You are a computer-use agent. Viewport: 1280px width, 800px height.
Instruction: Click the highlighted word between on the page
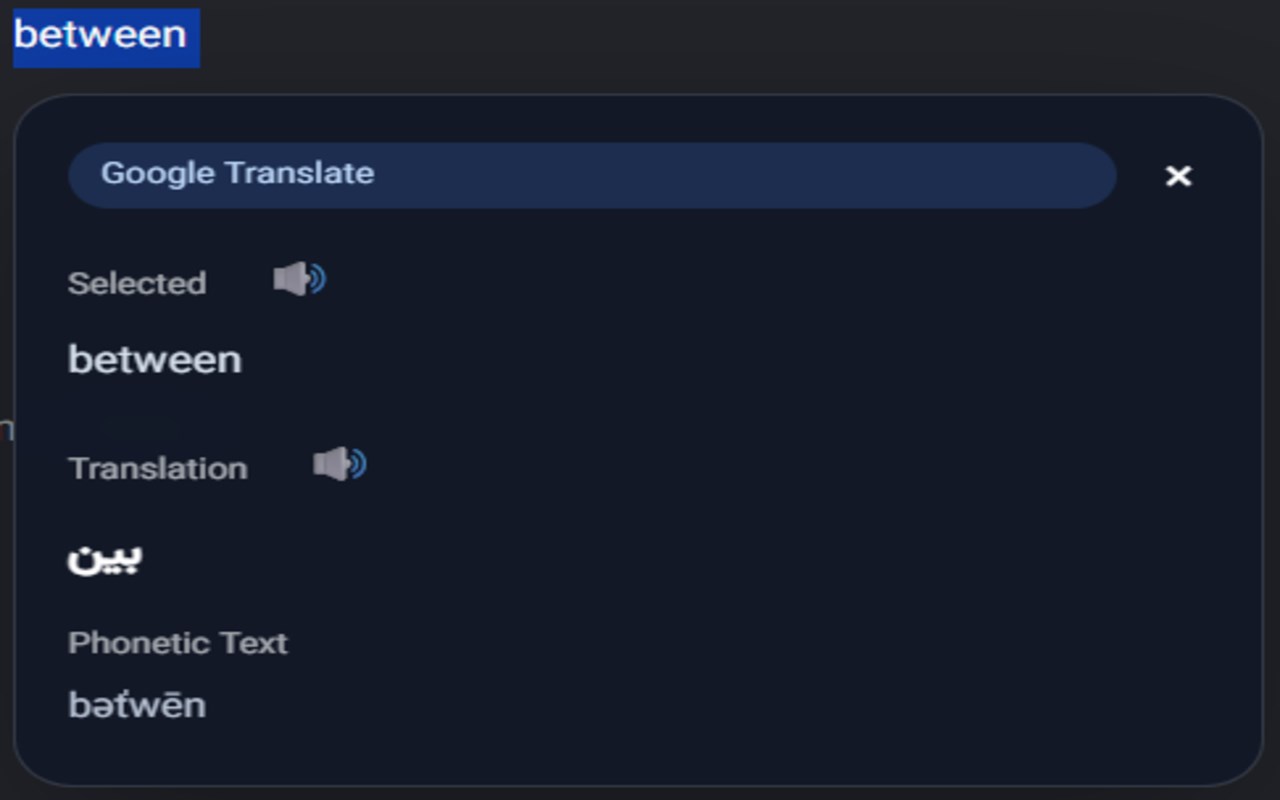coord(100,35)
